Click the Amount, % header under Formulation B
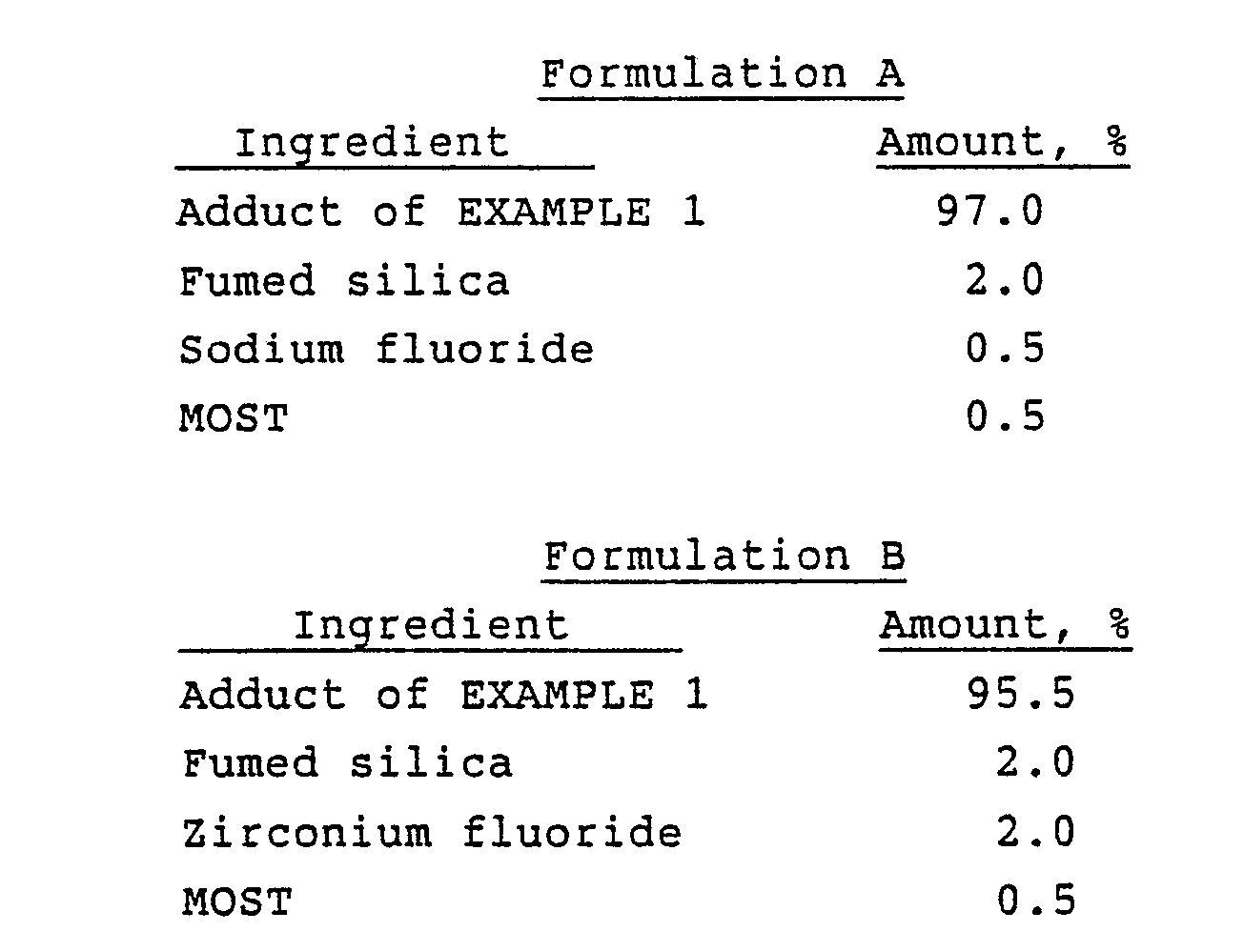This screenshot has width=1244, height=952. click(1005, 626)
